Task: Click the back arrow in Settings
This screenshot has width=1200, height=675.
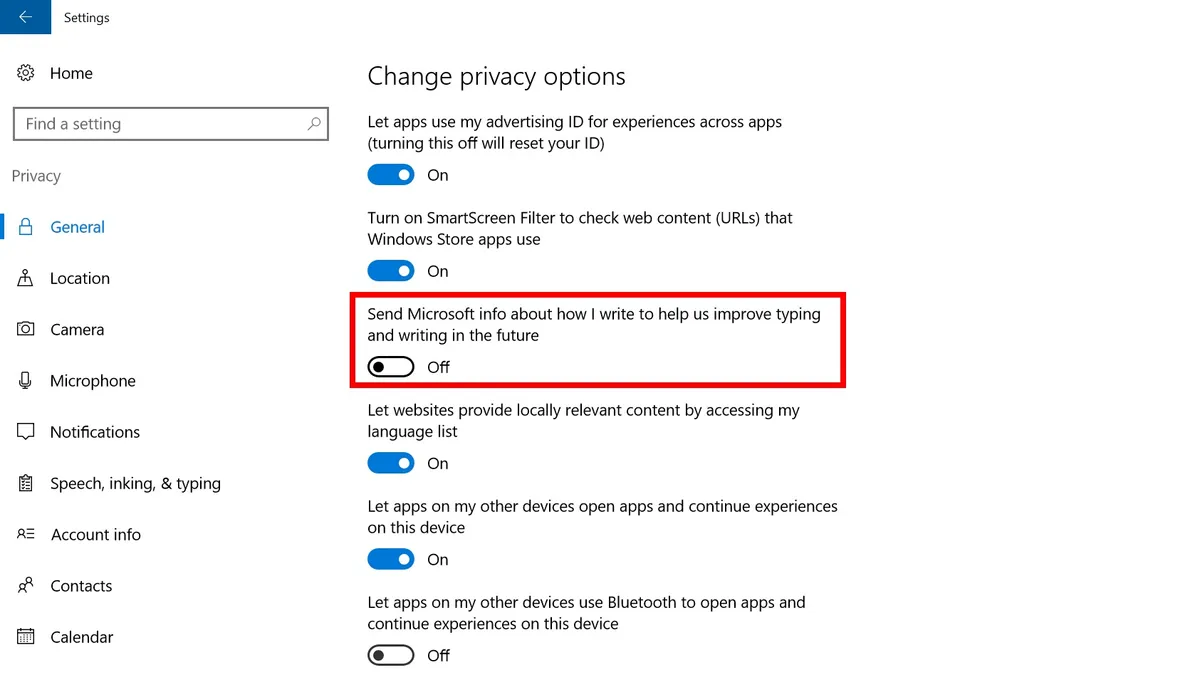Action: 24,17
